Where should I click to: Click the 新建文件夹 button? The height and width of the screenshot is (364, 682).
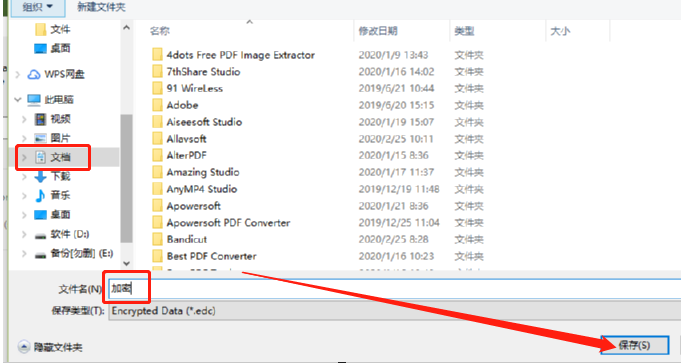(101, 7)
